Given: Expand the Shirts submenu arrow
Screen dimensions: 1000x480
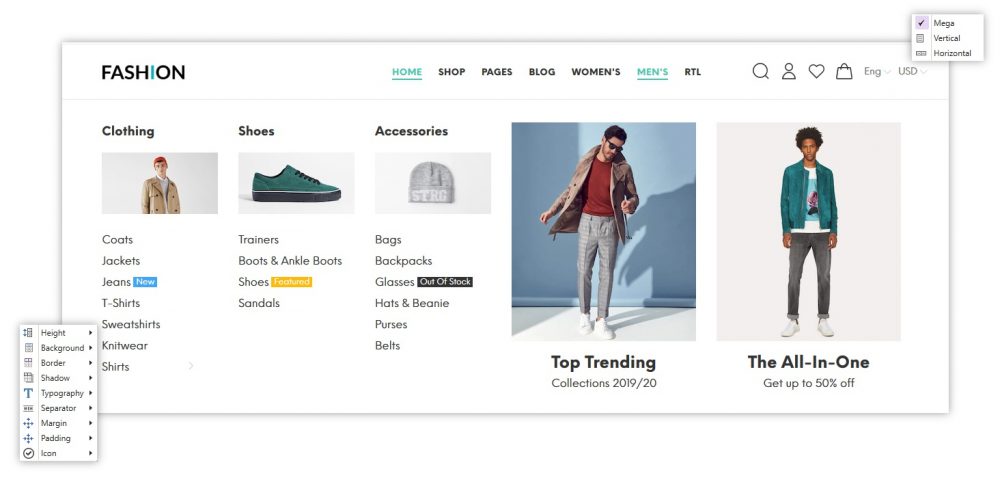Looking at the screenshot, I should (x=191, y=366).
